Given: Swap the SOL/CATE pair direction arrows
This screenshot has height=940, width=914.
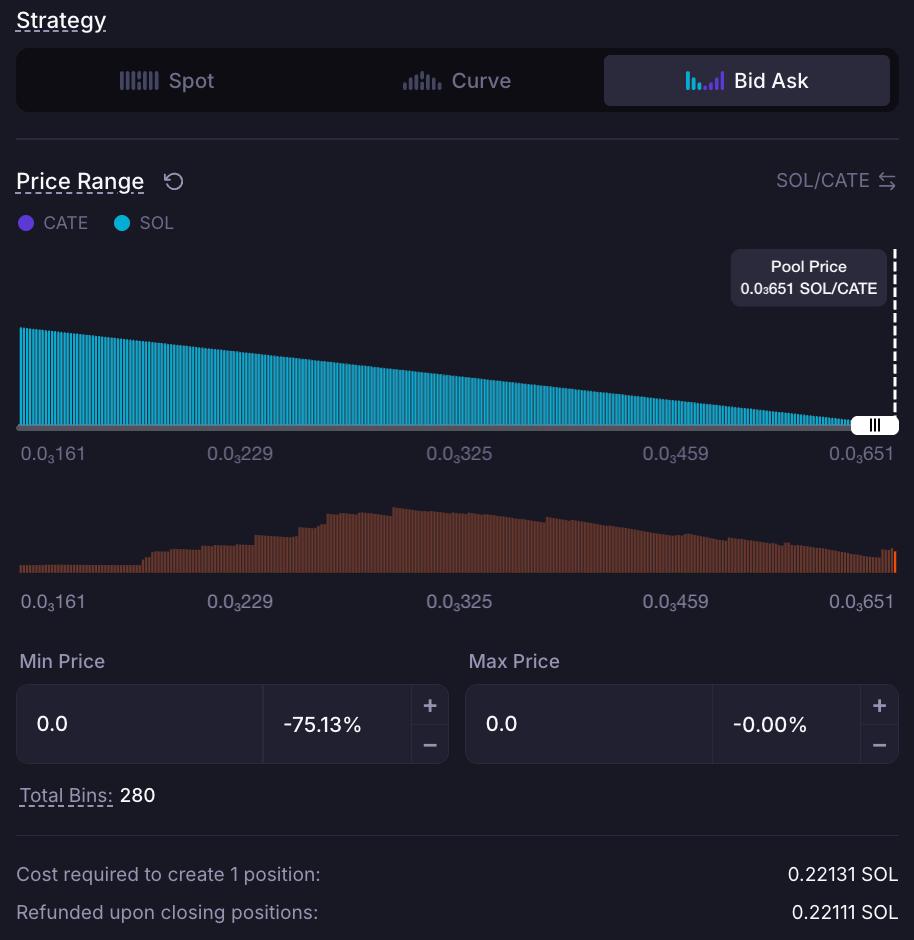Looking at the screenshot, I should pos(887,180).
